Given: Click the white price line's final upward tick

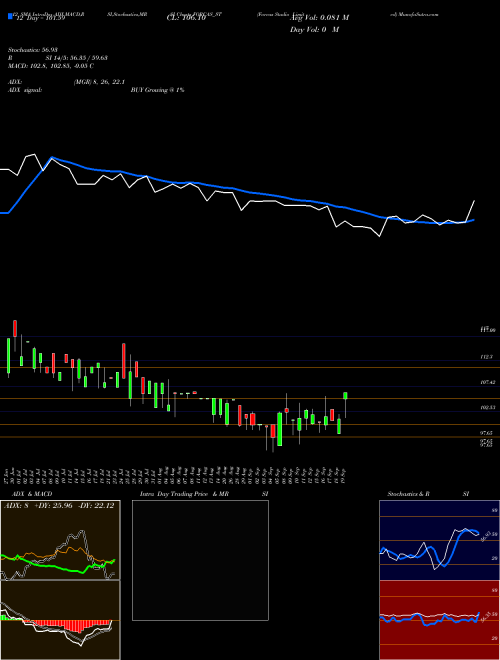Looking at the screenshot, I should (471, 210).
